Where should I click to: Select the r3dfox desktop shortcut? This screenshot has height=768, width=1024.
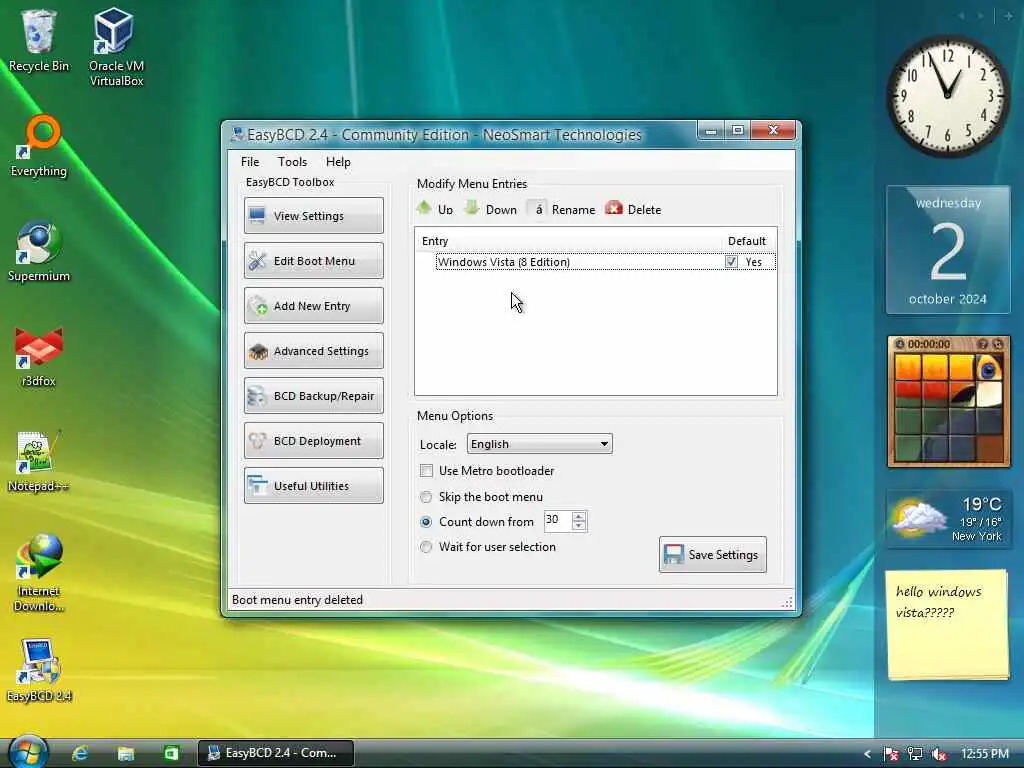39,357
